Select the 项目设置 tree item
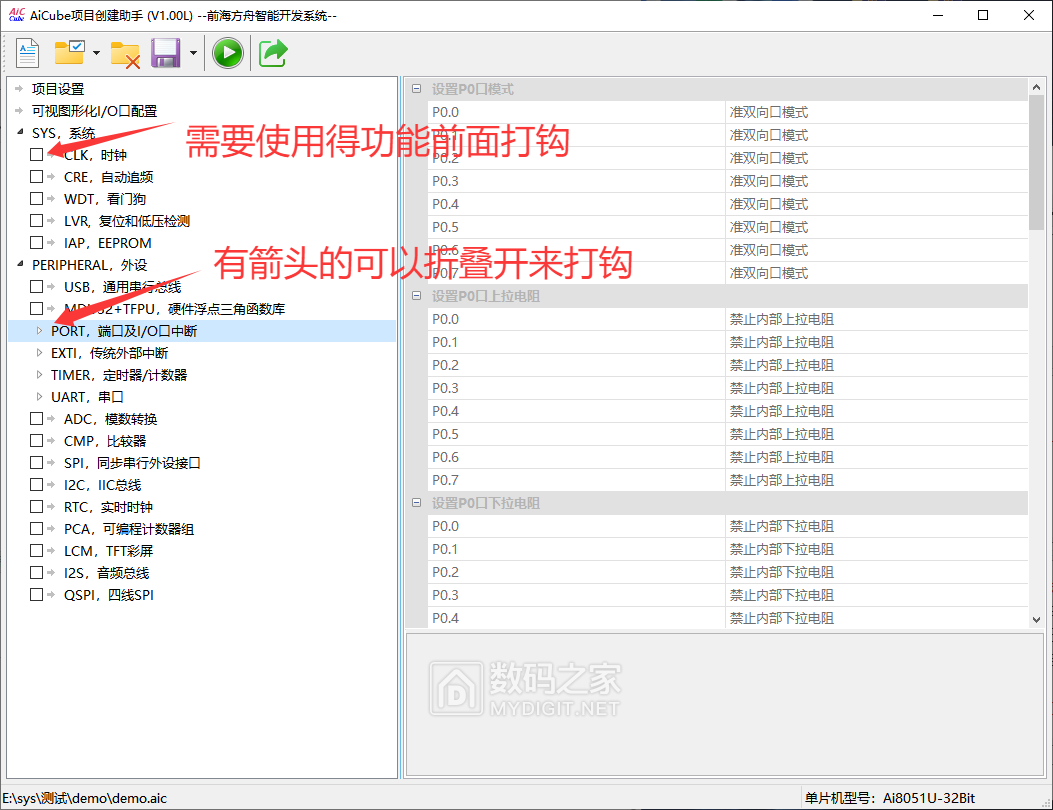This screenshot has width=1053, height=810. [x=58, y=89]
